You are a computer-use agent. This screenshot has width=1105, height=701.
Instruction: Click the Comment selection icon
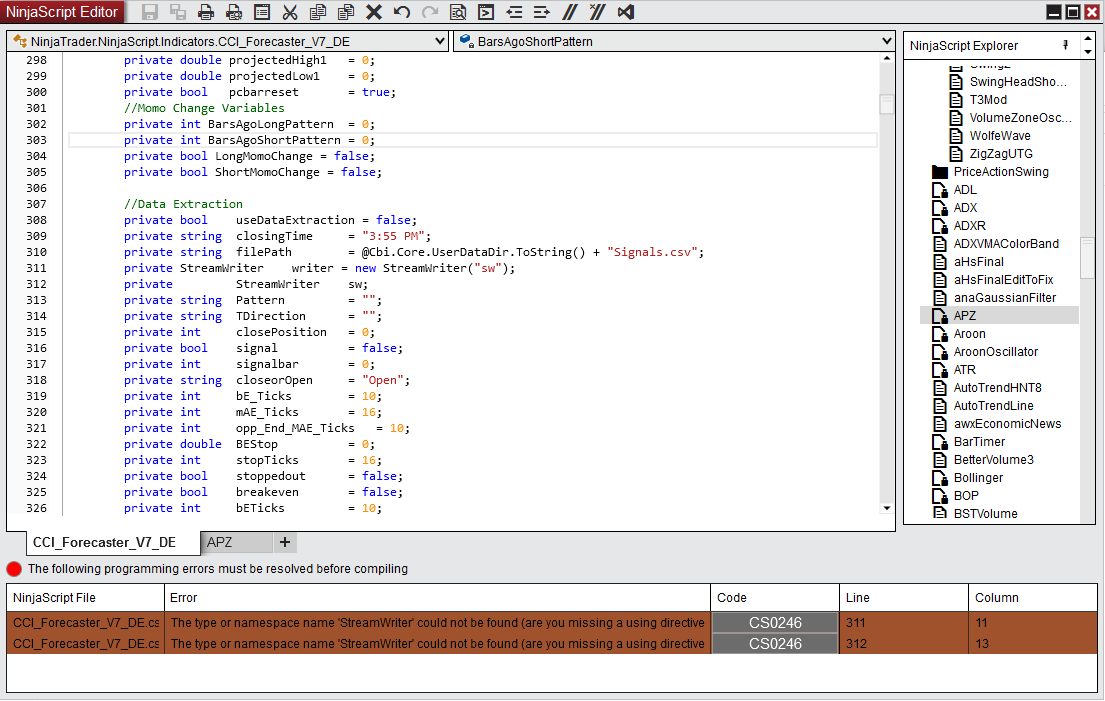570,13
